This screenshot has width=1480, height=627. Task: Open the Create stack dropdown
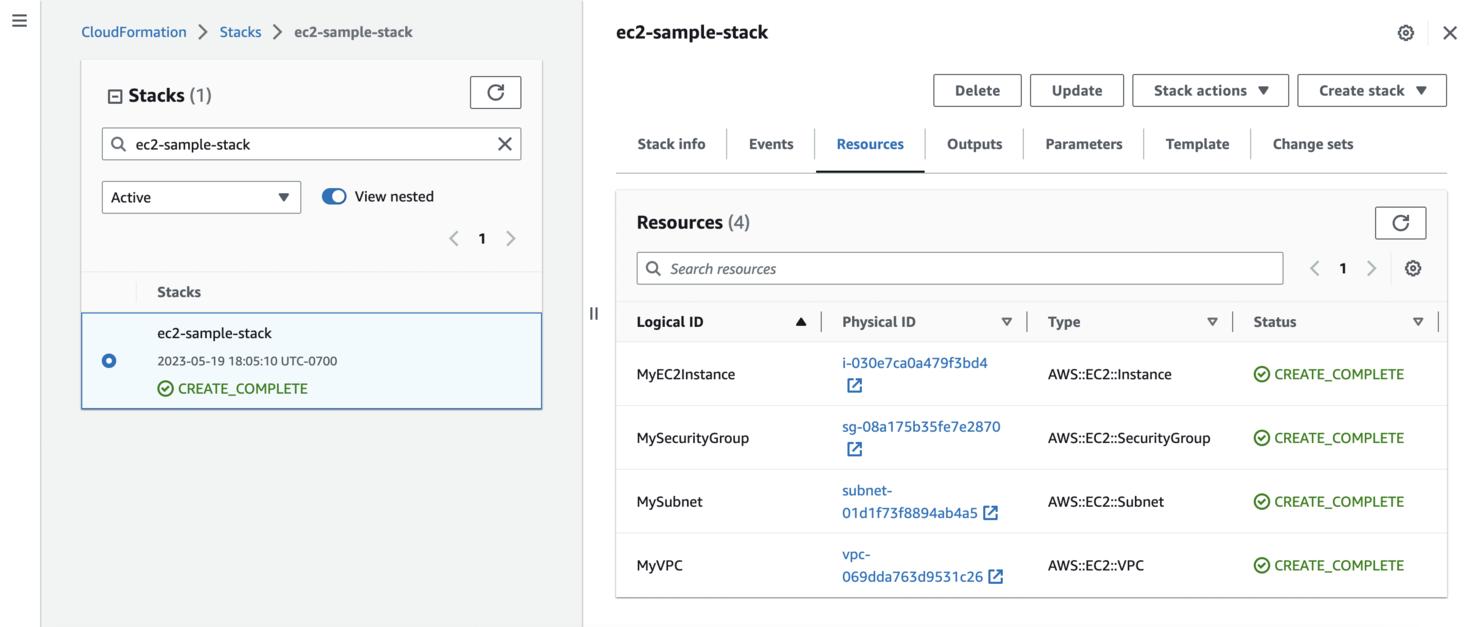pyautogui.click(x=1371, y=90)
